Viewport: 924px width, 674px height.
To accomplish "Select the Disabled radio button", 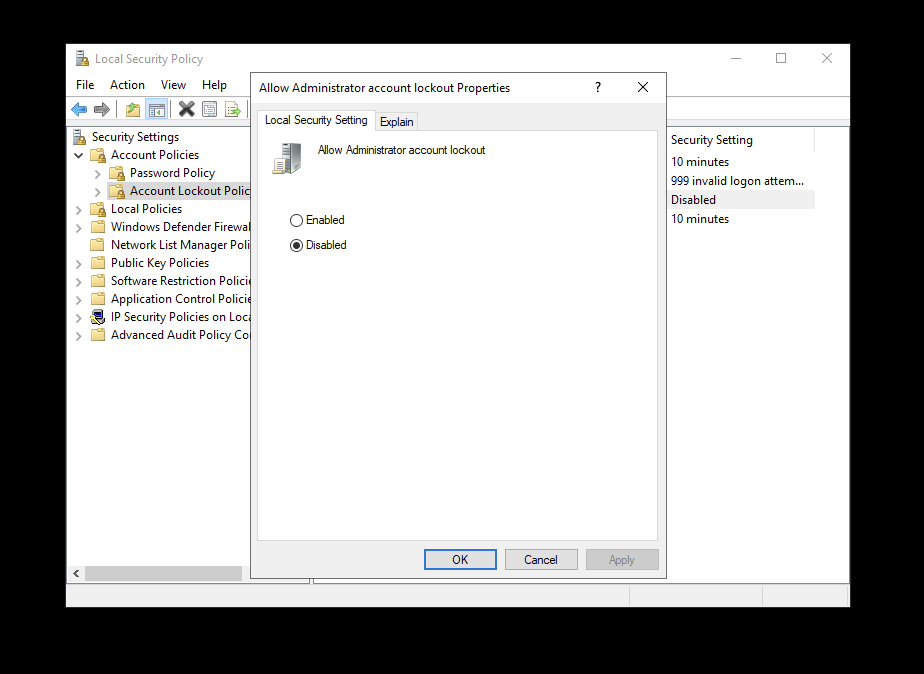I will click(296, 245).
